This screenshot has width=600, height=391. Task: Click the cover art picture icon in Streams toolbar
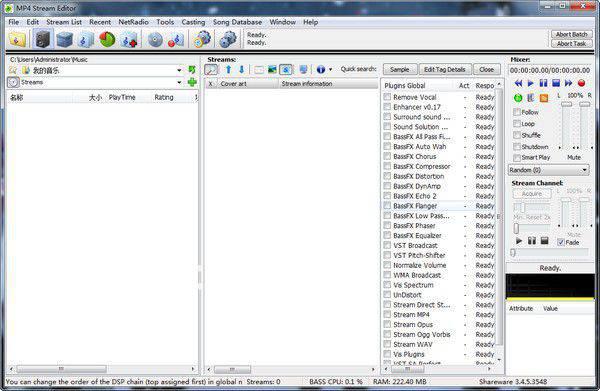click(x=272, y=69)
